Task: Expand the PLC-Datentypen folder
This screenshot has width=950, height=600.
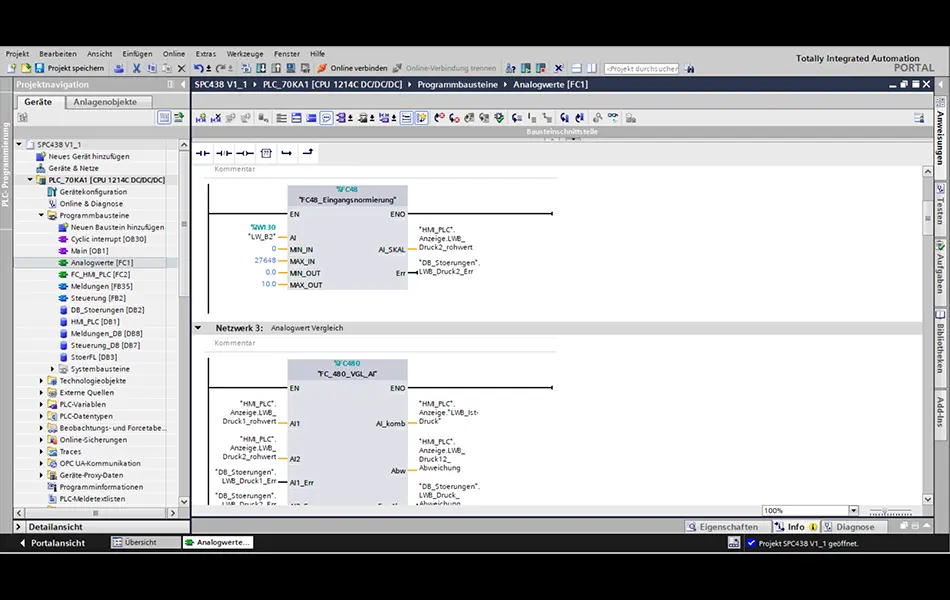Action: pyautogui.click(x=42, y=416)
